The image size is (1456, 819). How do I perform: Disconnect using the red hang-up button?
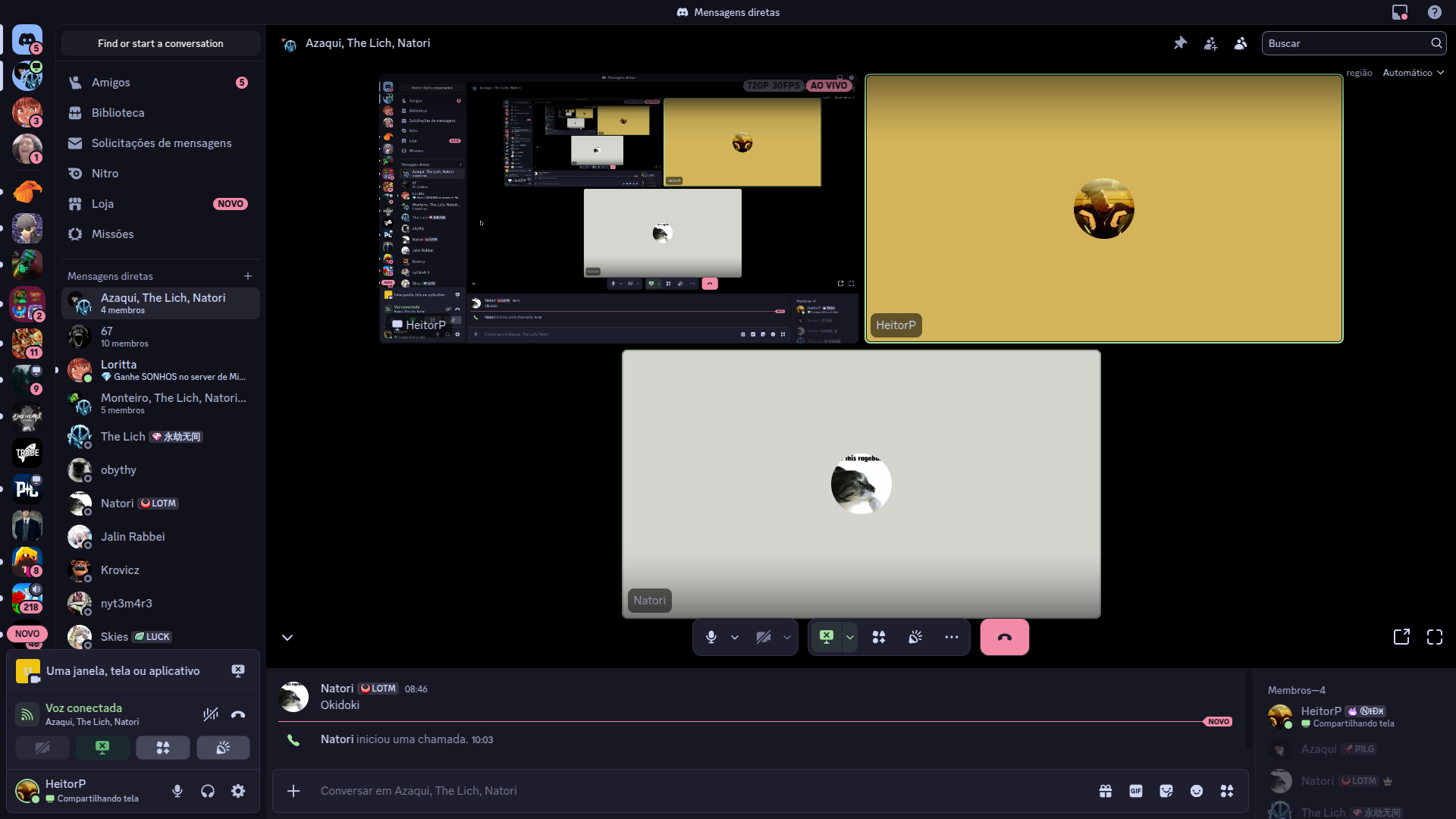[x=1004, y=637]
